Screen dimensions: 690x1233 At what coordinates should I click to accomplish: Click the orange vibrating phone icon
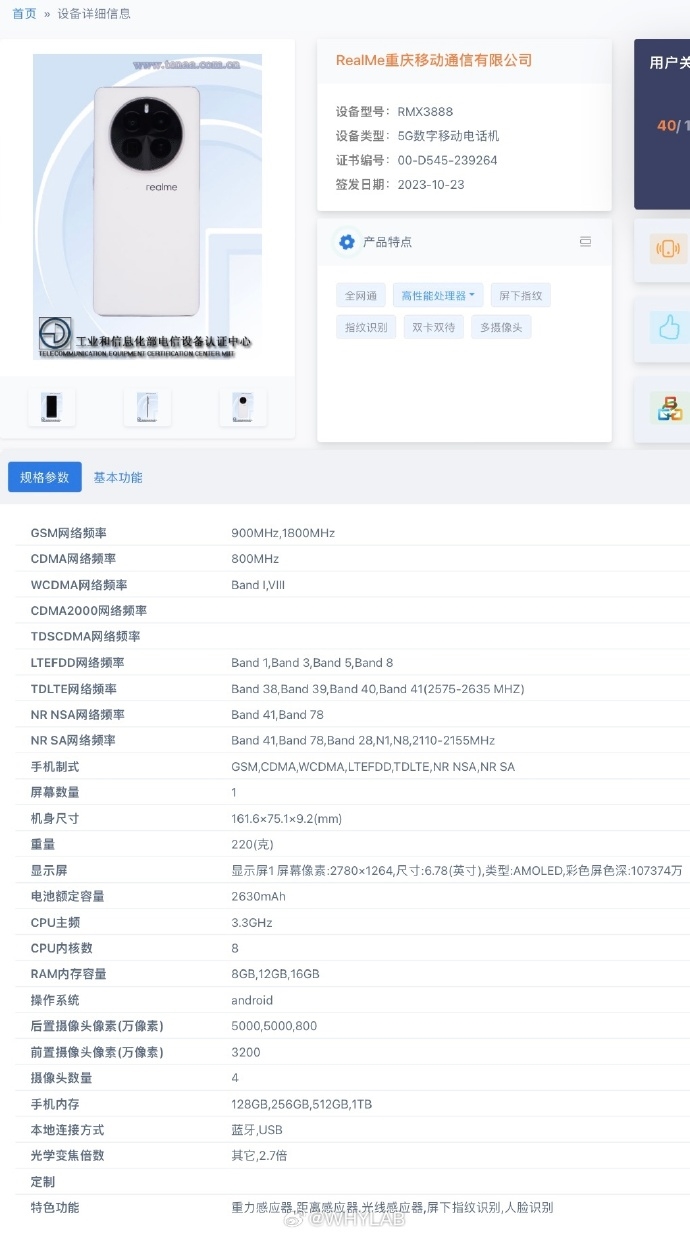pos(667,249)
